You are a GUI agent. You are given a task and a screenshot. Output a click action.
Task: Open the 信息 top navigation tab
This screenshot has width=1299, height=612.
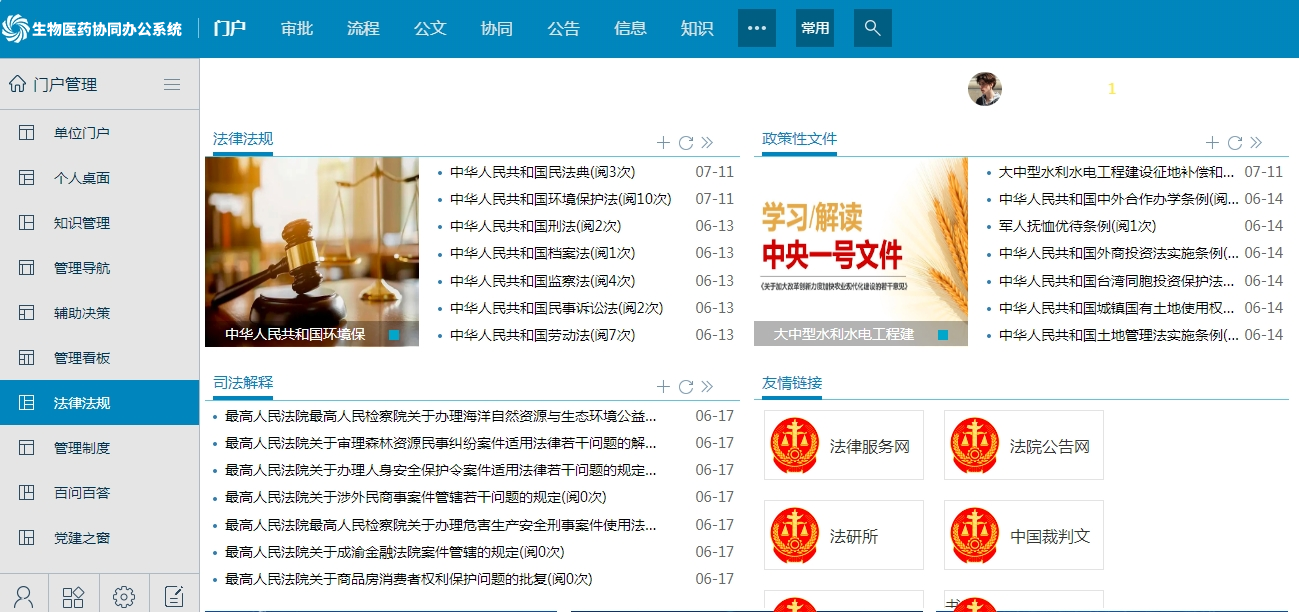(x=630, y=29)
